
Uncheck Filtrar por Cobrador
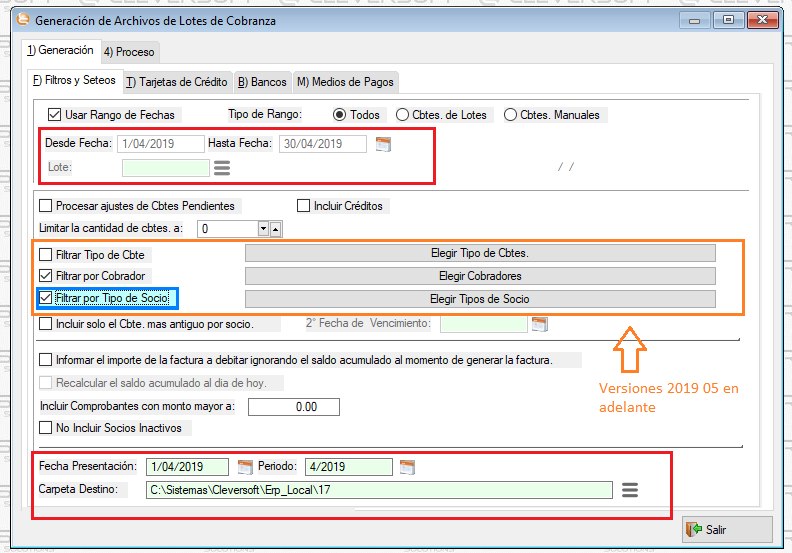click(x=45, y=276)
